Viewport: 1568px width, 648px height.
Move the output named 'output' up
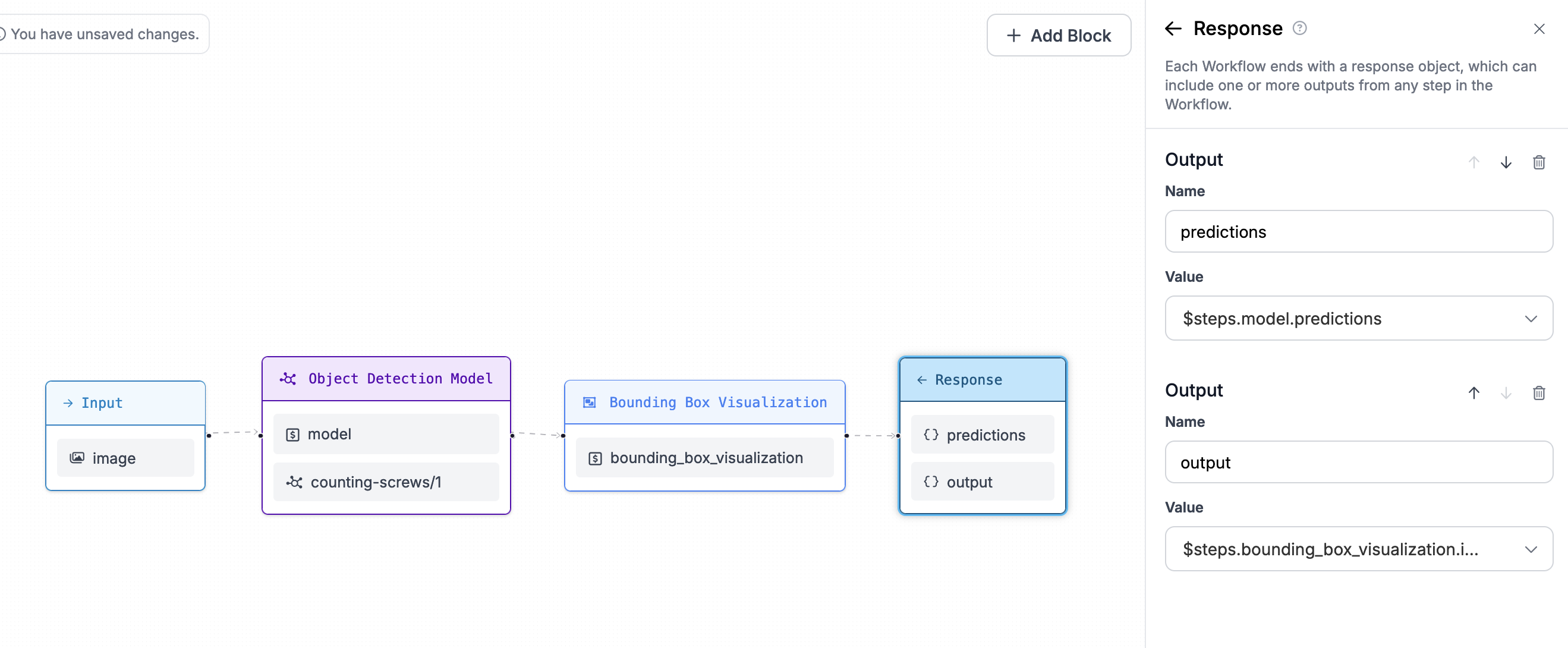(1473, 393)
